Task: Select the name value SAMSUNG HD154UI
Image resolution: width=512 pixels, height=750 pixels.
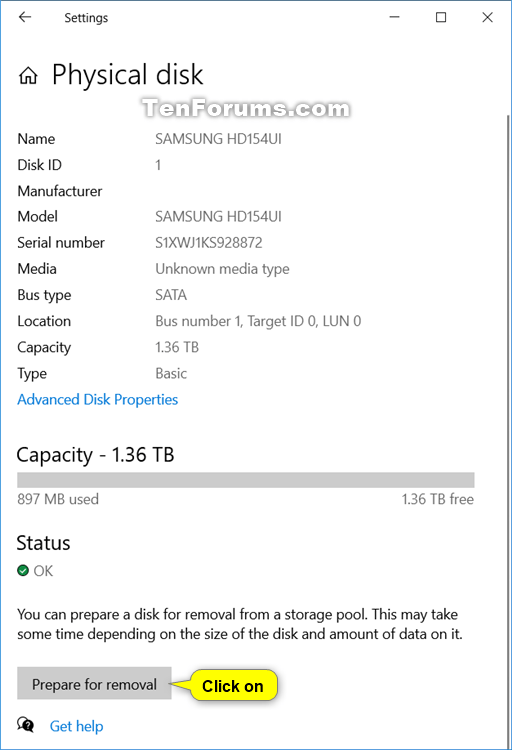Action: click(x=218, y=139)
